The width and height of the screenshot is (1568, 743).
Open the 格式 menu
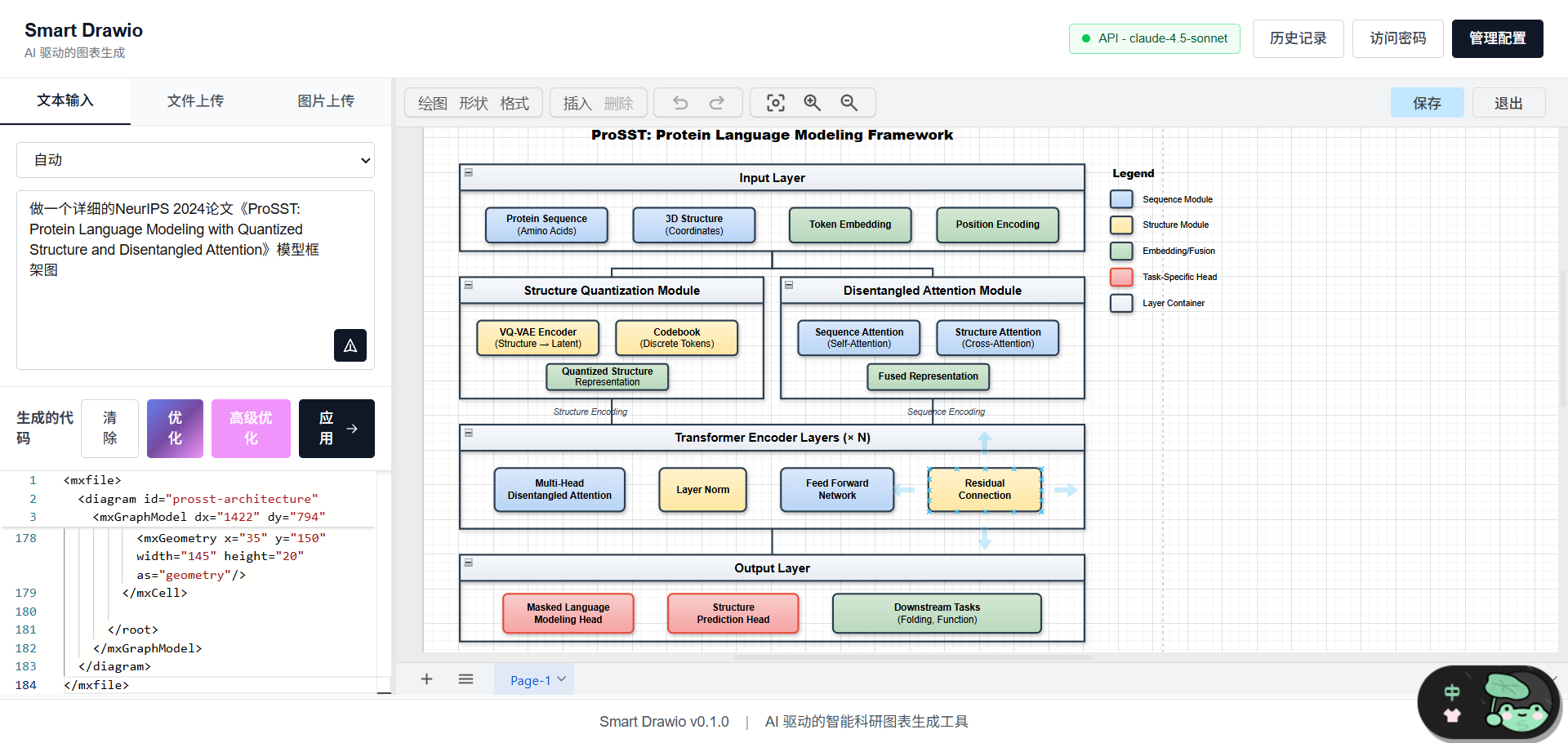coord(514,104)
